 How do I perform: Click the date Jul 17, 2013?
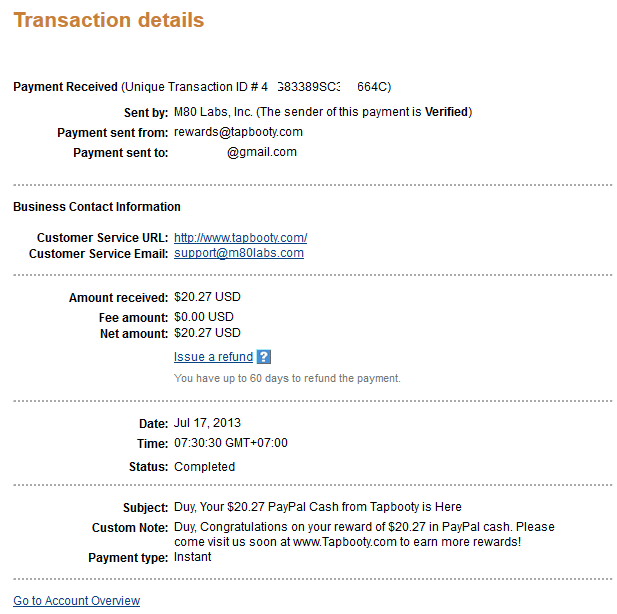[207, 423]
